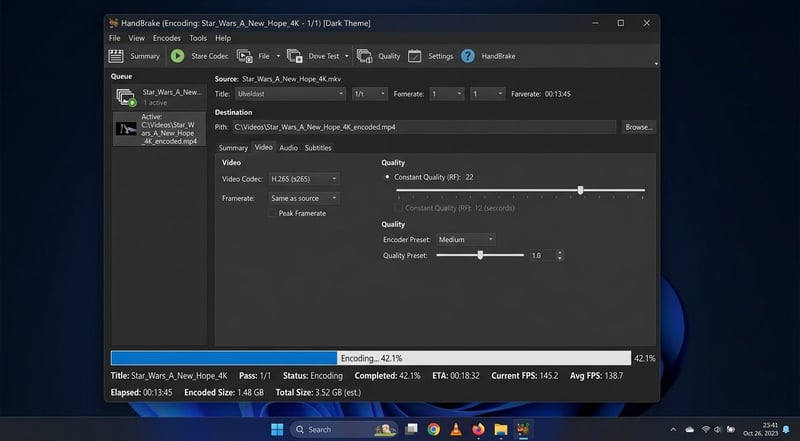Click the Drive Test toolbar icon
The width and height of the screenshot is (800, 441).
[x=295, y=56]
